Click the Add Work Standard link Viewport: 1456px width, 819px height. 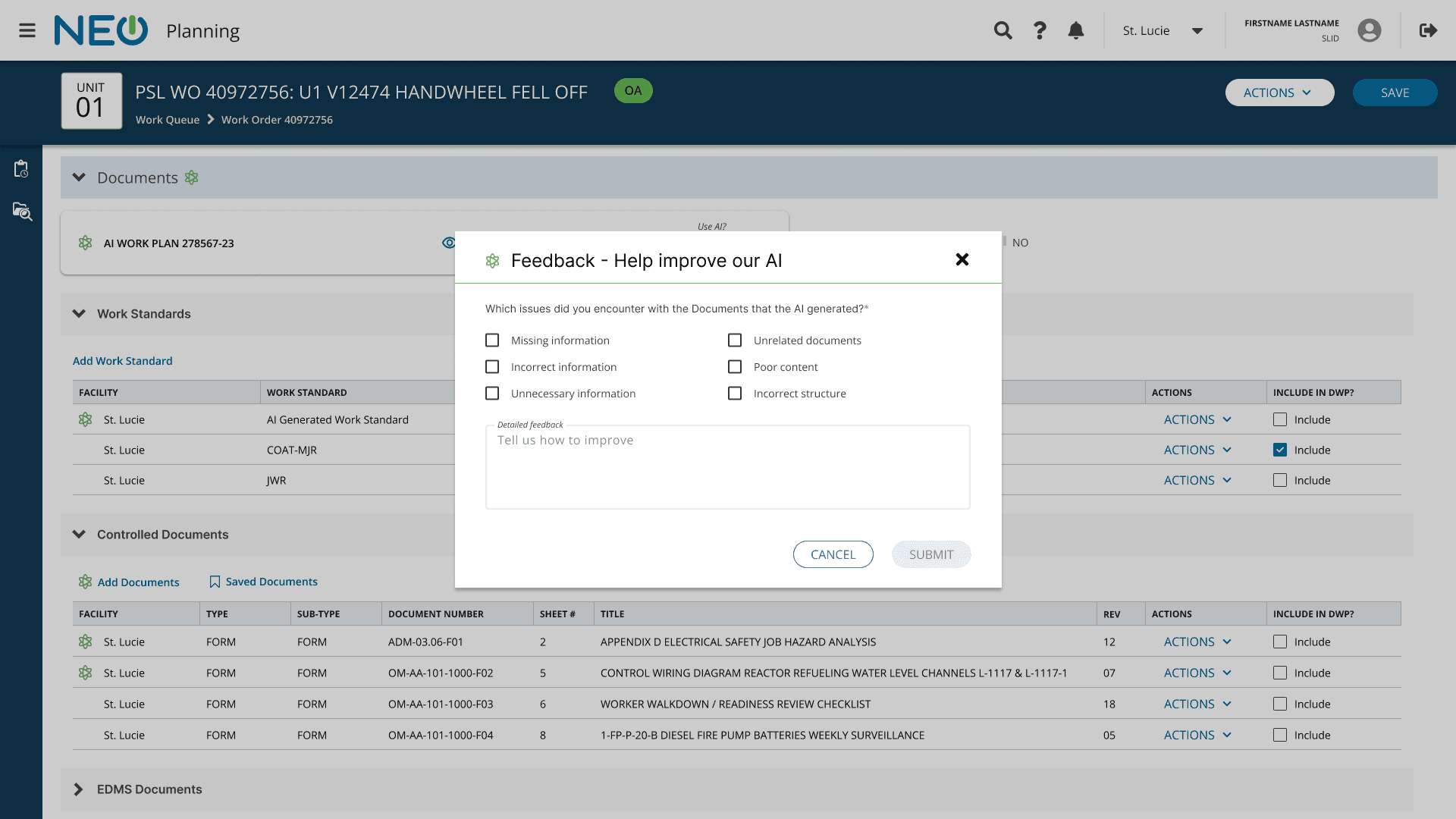tap(122, 361)
